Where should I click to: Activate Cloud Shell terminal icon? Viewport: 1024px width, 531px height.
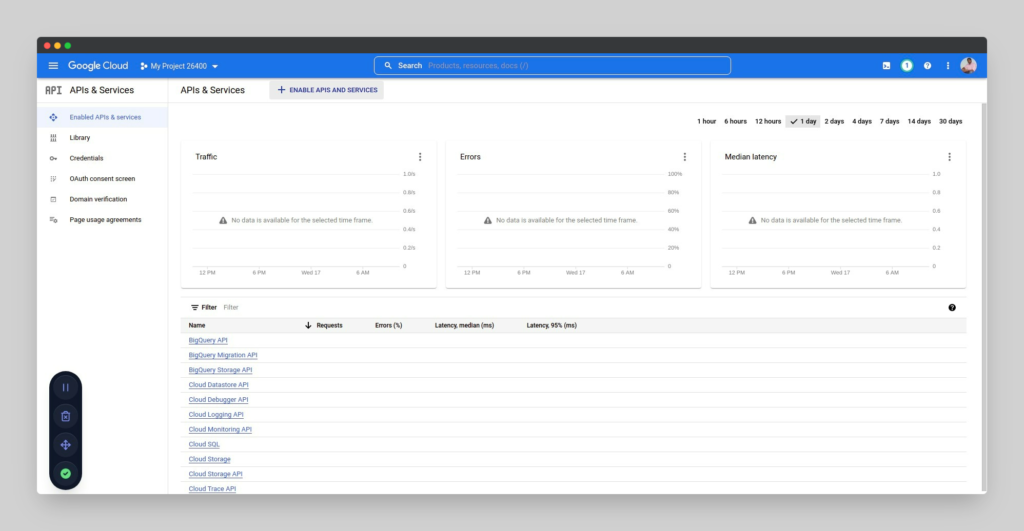pyautogui.click(x=886, y=66)
